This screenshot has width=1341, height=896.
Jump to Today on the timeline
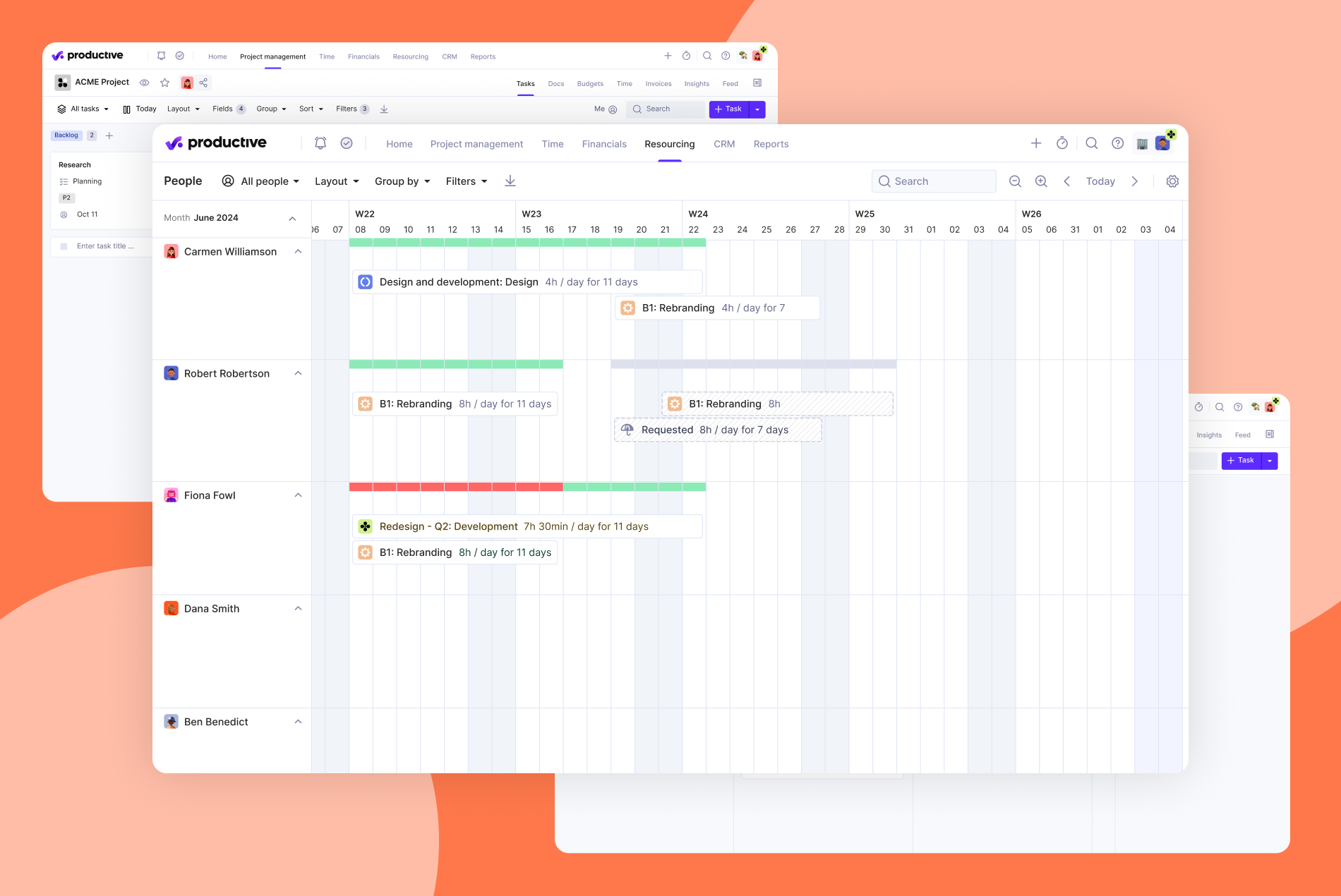1100,181
